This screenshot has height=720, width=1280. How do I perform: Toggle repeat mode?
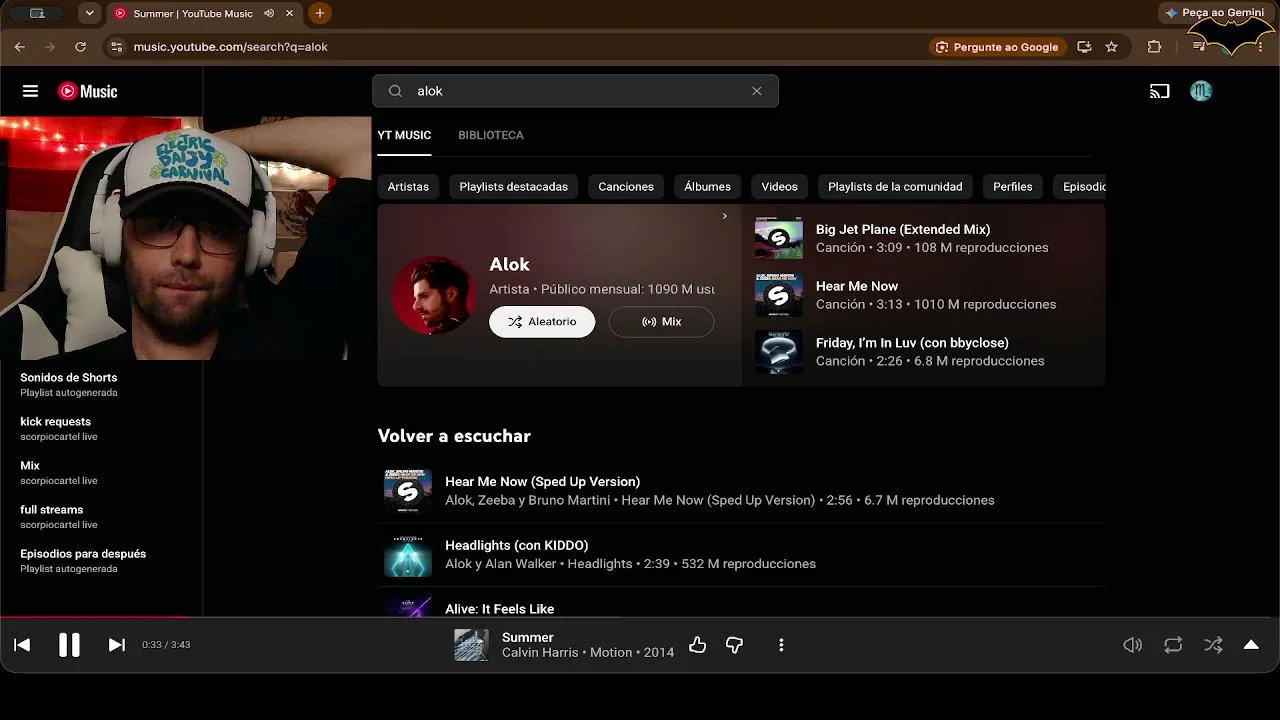pos(1173,645)
